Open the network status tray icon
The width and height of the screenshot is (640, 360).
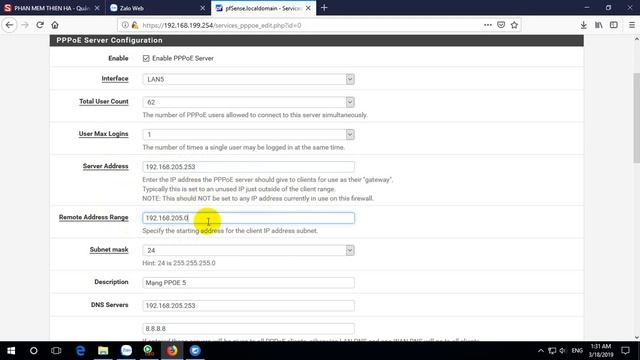click(x=552, y=351)
